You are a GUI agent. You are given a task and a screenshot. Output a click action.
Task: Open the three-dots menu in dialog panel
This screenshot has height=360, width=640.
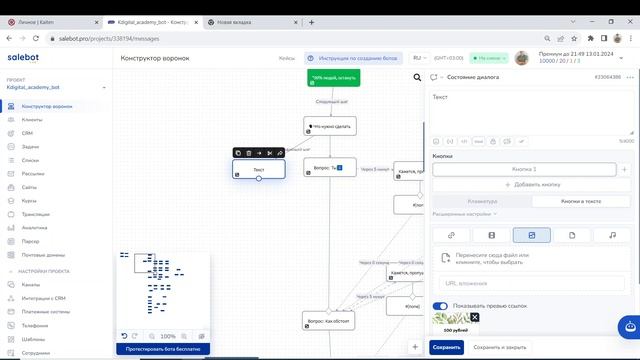pyautogui.click(x=630, y=77)
